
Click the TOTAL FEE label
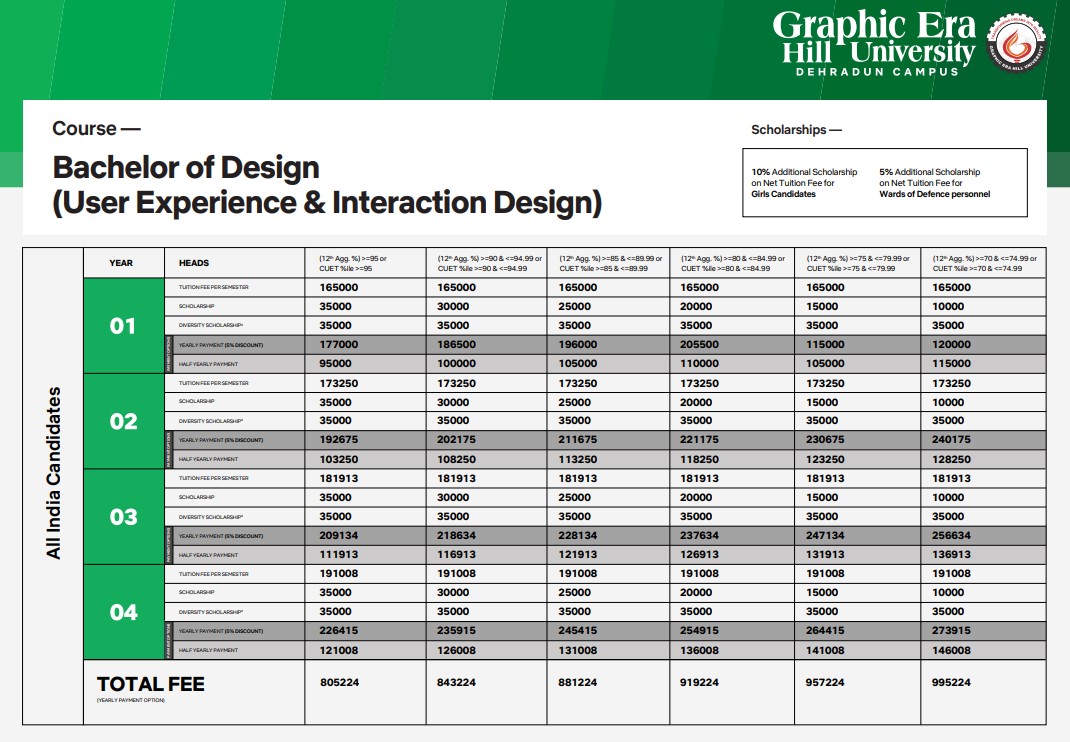(150, 684)
